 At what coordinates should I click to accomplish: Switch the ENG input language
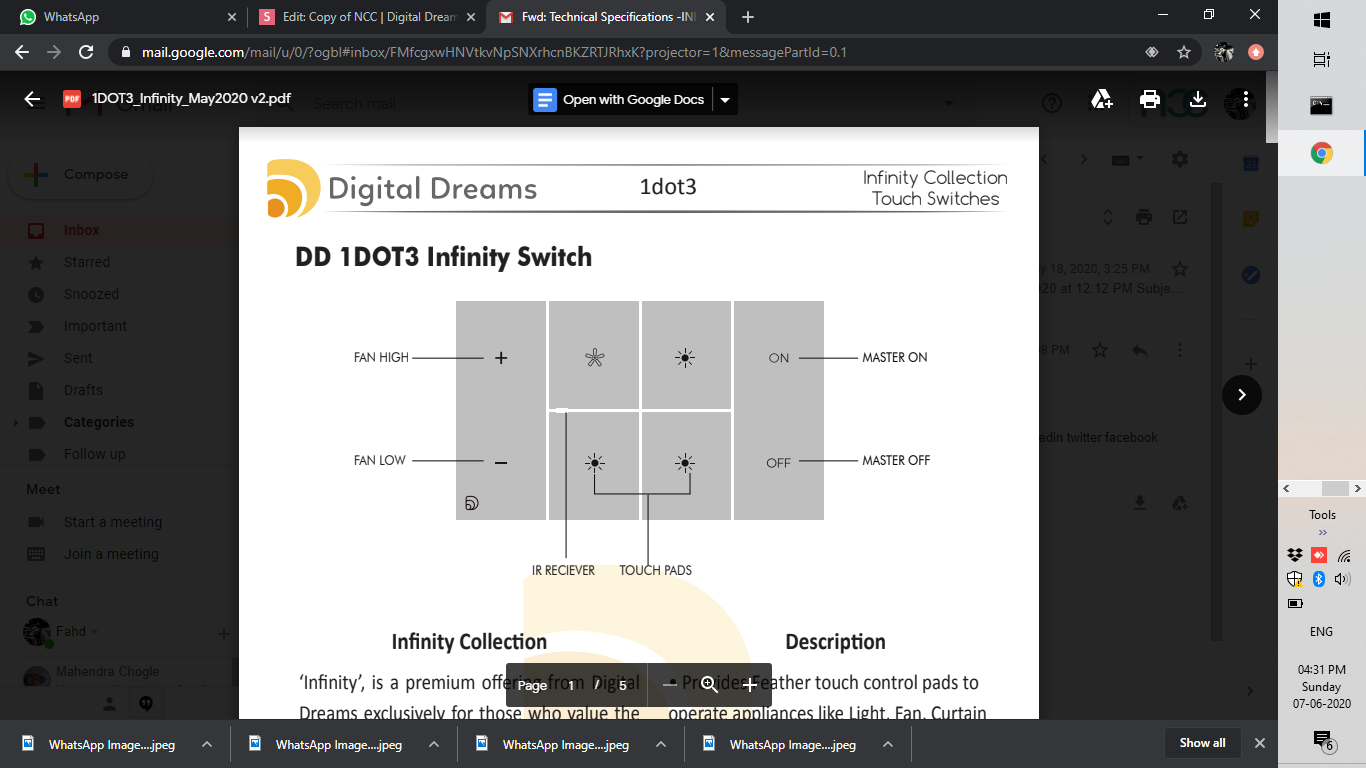(1322, 632)
